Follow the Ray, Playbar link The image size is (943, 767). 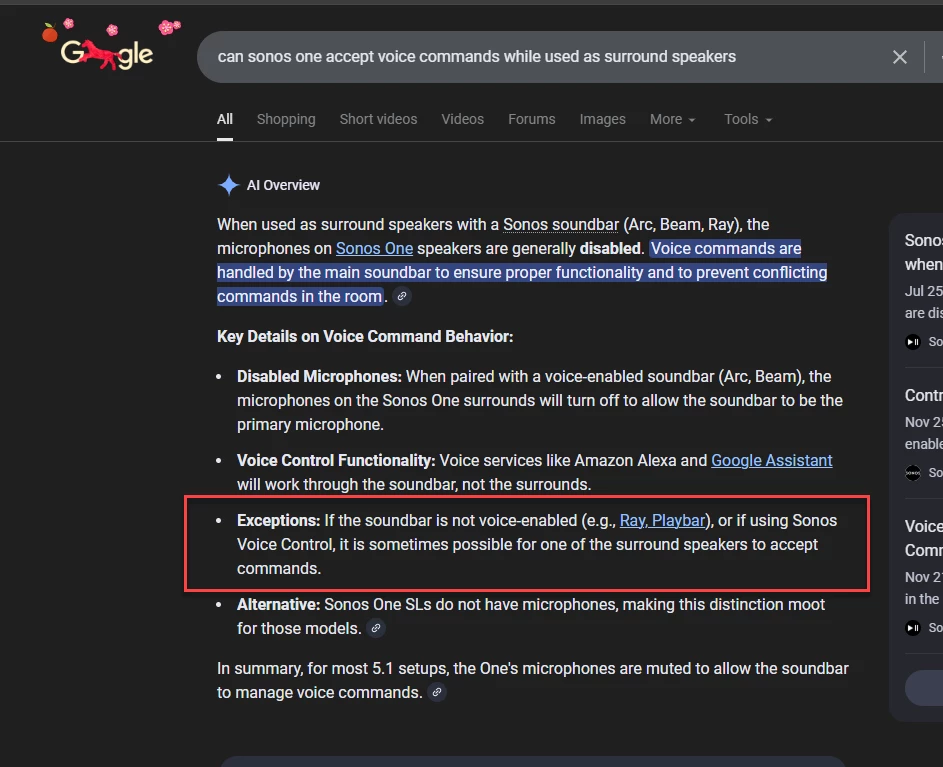tap(662, 520)
